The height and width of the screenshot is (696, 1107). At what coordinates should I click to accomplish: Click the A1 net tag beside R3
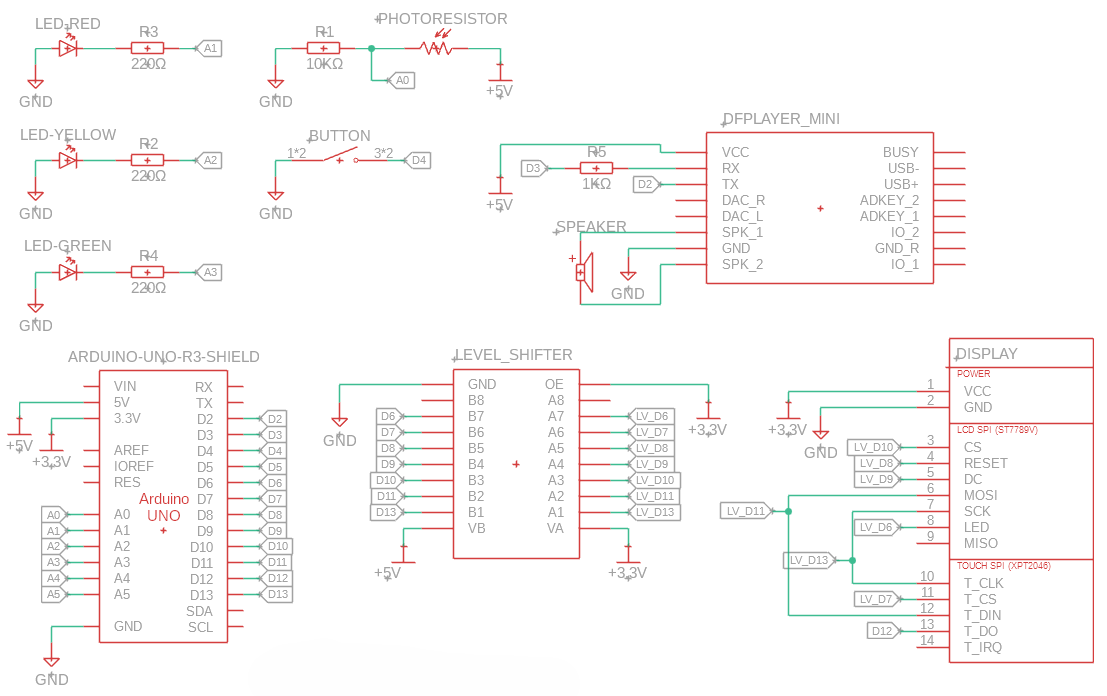pos(209,48)
